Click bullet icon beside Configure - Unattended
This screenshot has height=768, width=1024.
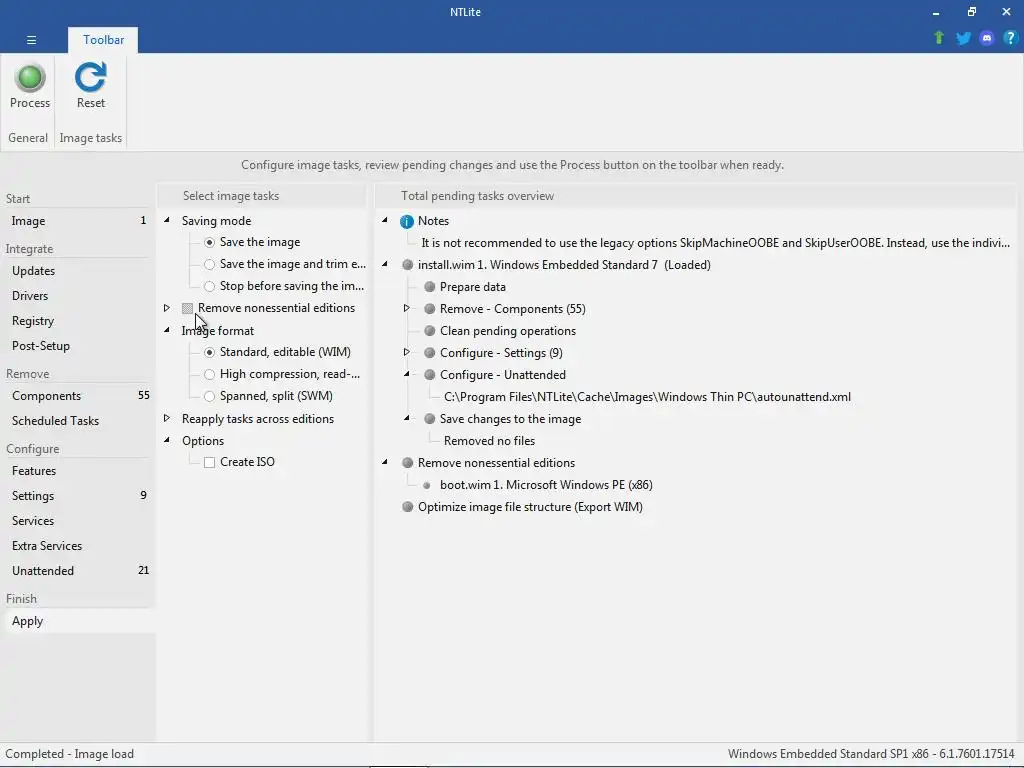point(430,375)
